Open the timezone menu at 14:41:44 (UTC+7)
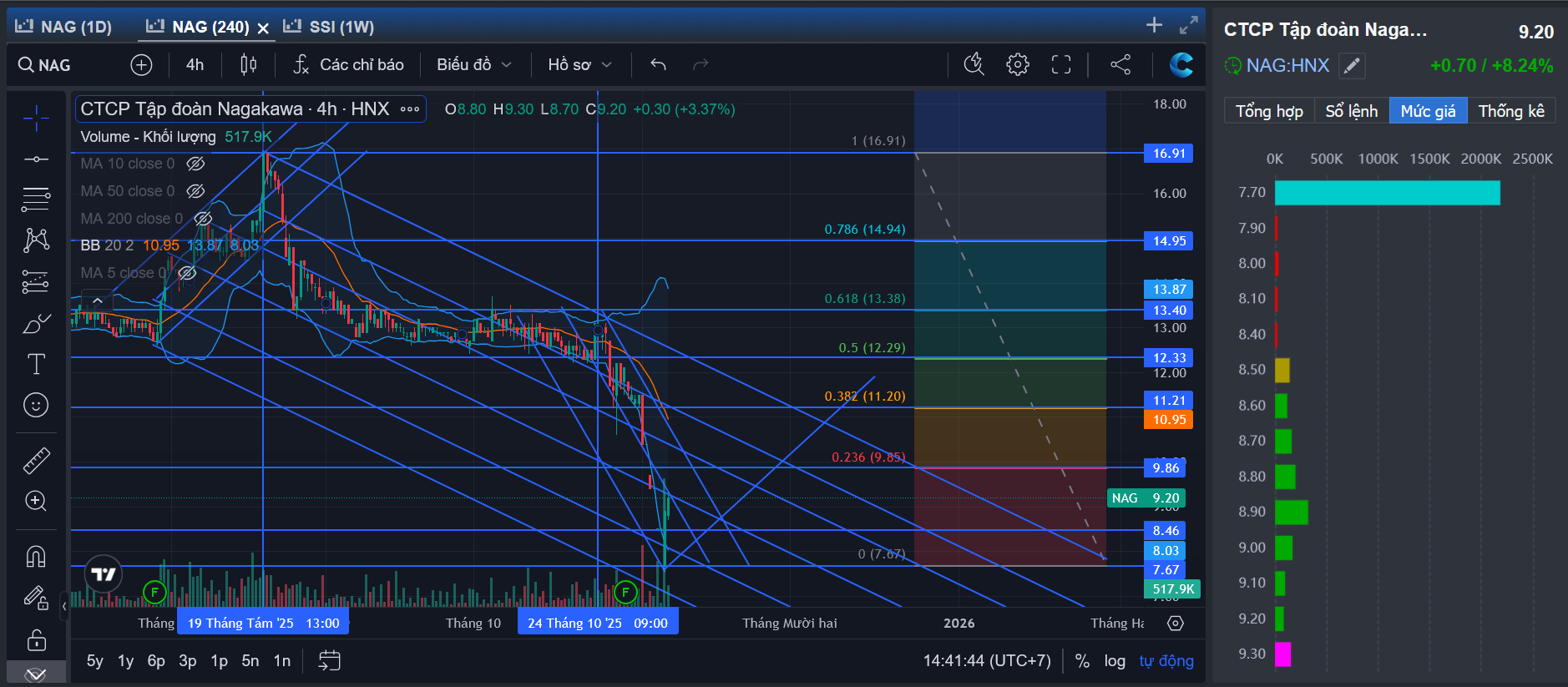Screen dimensions: 1568x687 pos(987,661)
